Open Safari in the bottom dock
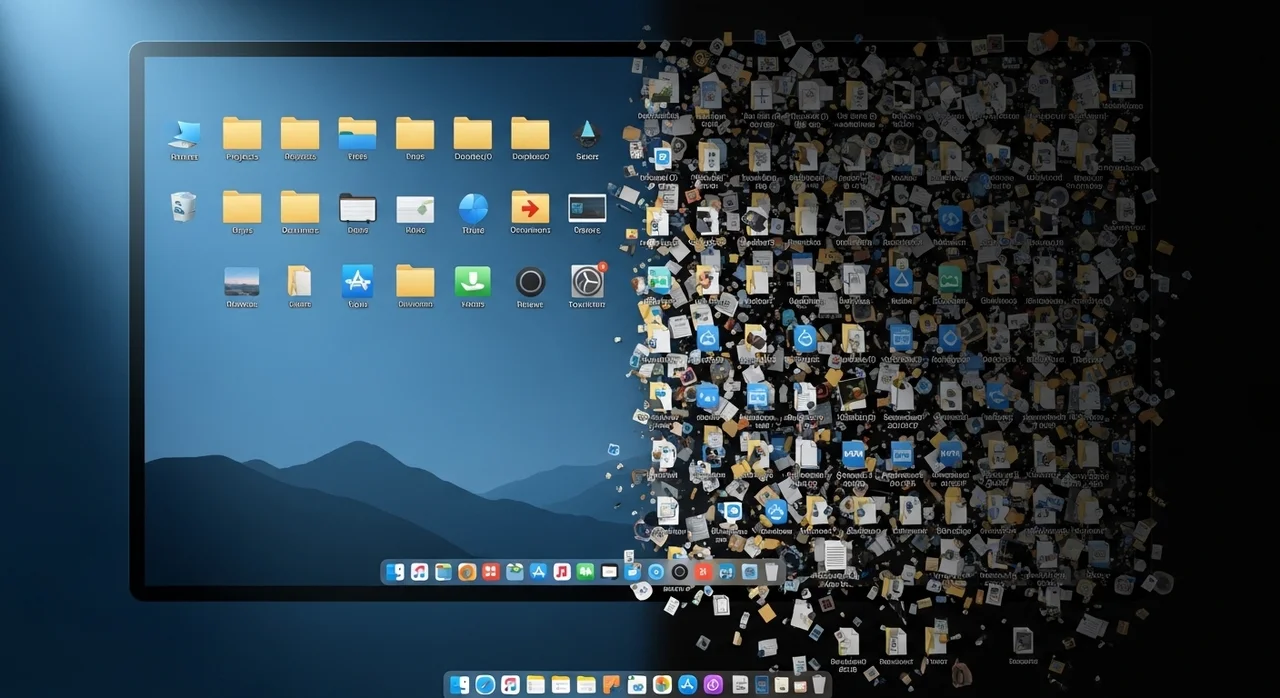1280x698 pixels. tap(485, 685)
